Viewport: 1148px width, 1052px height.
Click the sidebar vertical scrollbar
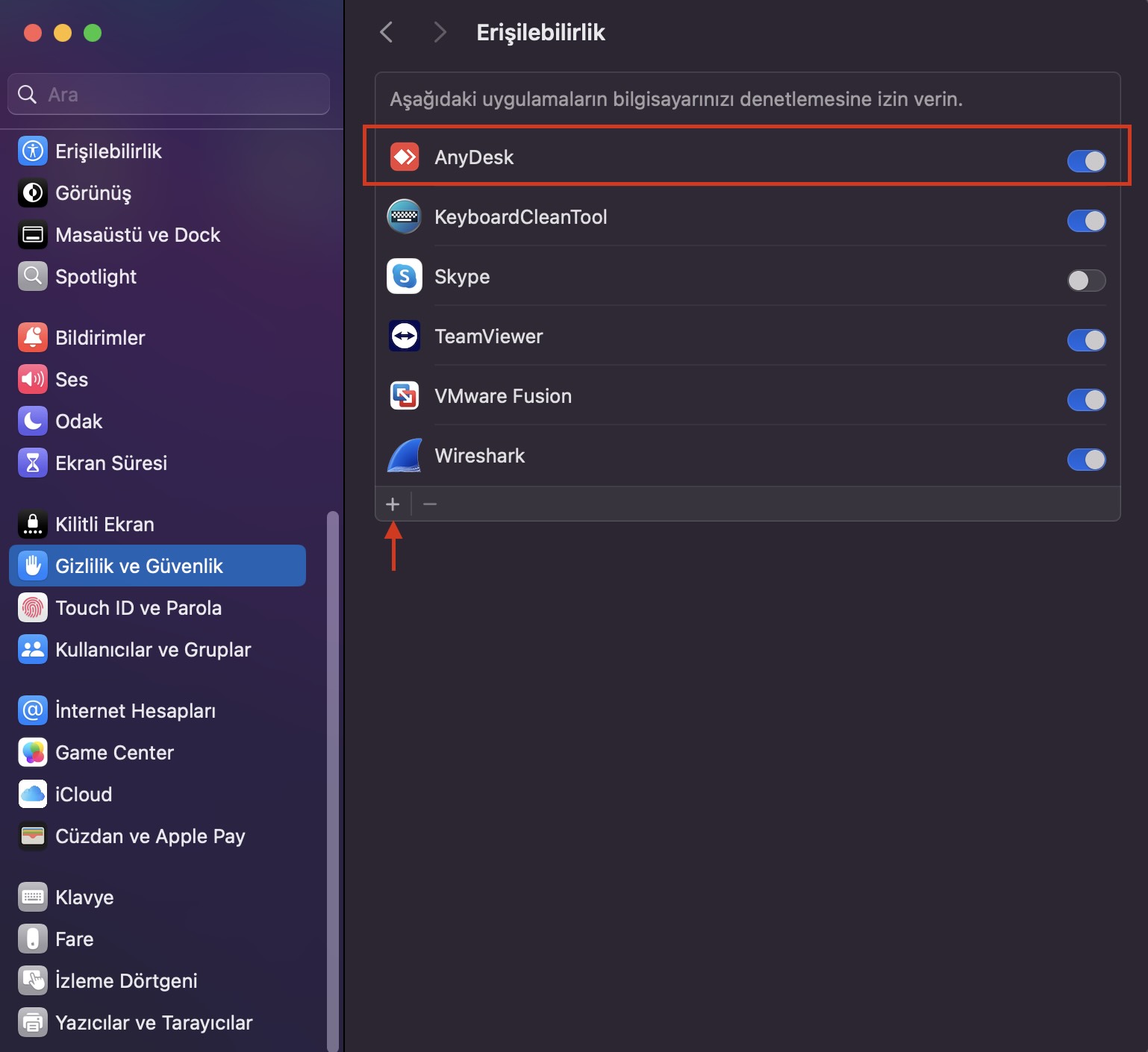tap(333, 776)
